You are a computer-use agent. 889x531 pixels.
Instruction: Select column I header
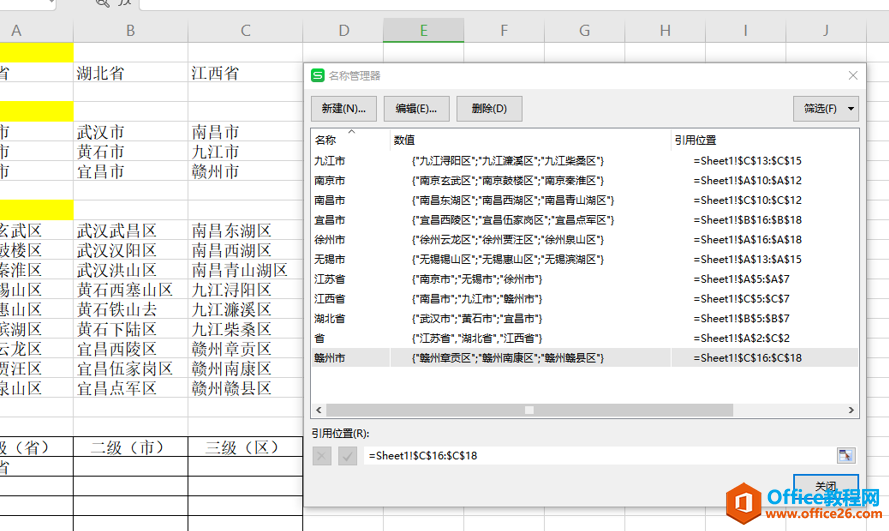pyautogui.click(x=746, y=30)
